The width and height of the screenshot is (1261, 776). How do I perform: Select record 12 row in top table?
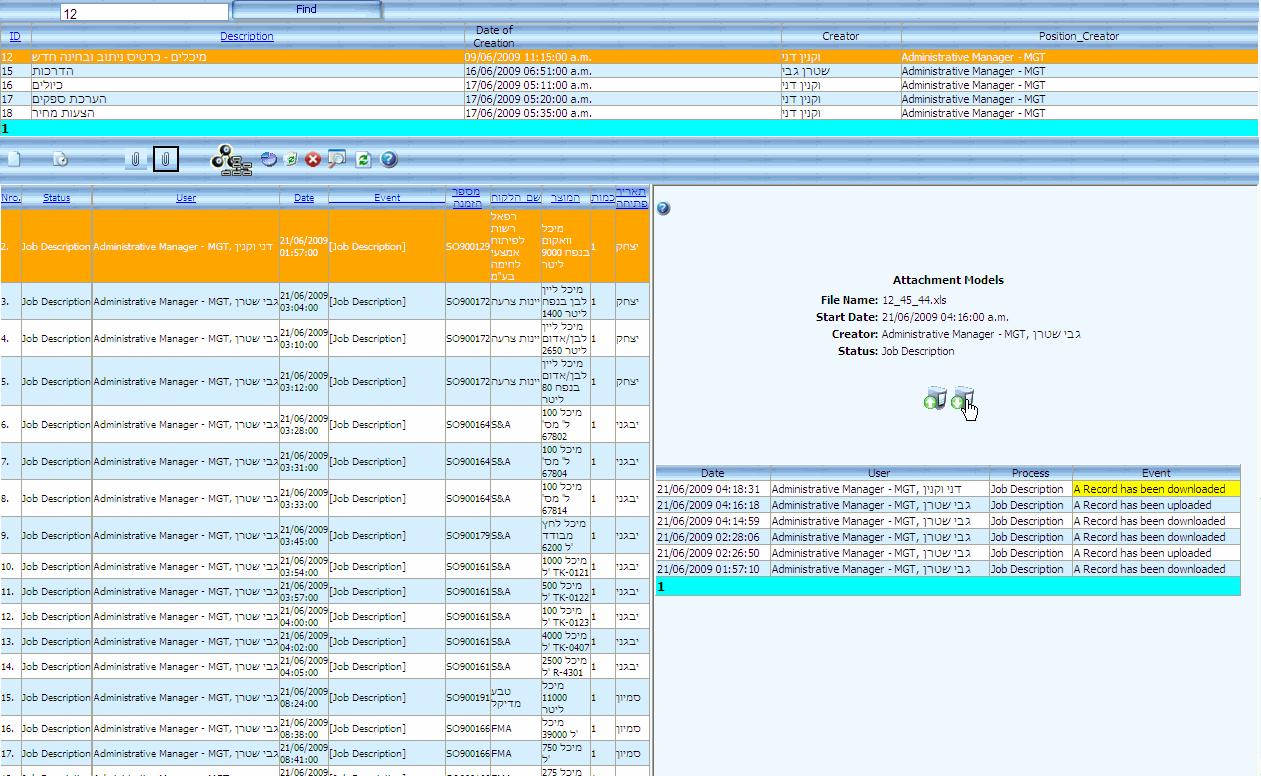pos(630,57)
